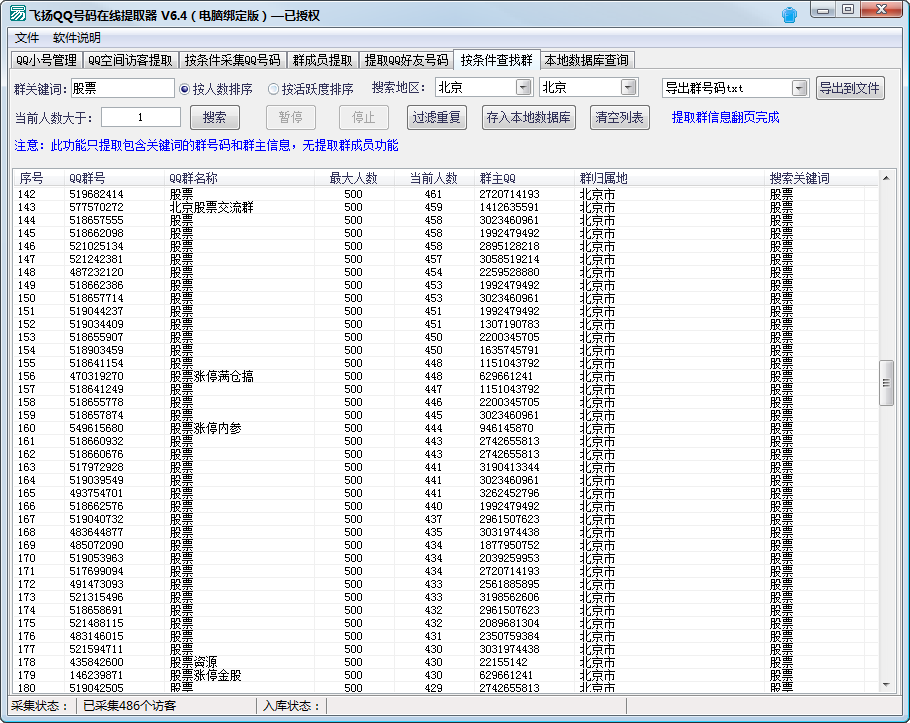Sort by QQ群号 column header

tap(115, 178)
